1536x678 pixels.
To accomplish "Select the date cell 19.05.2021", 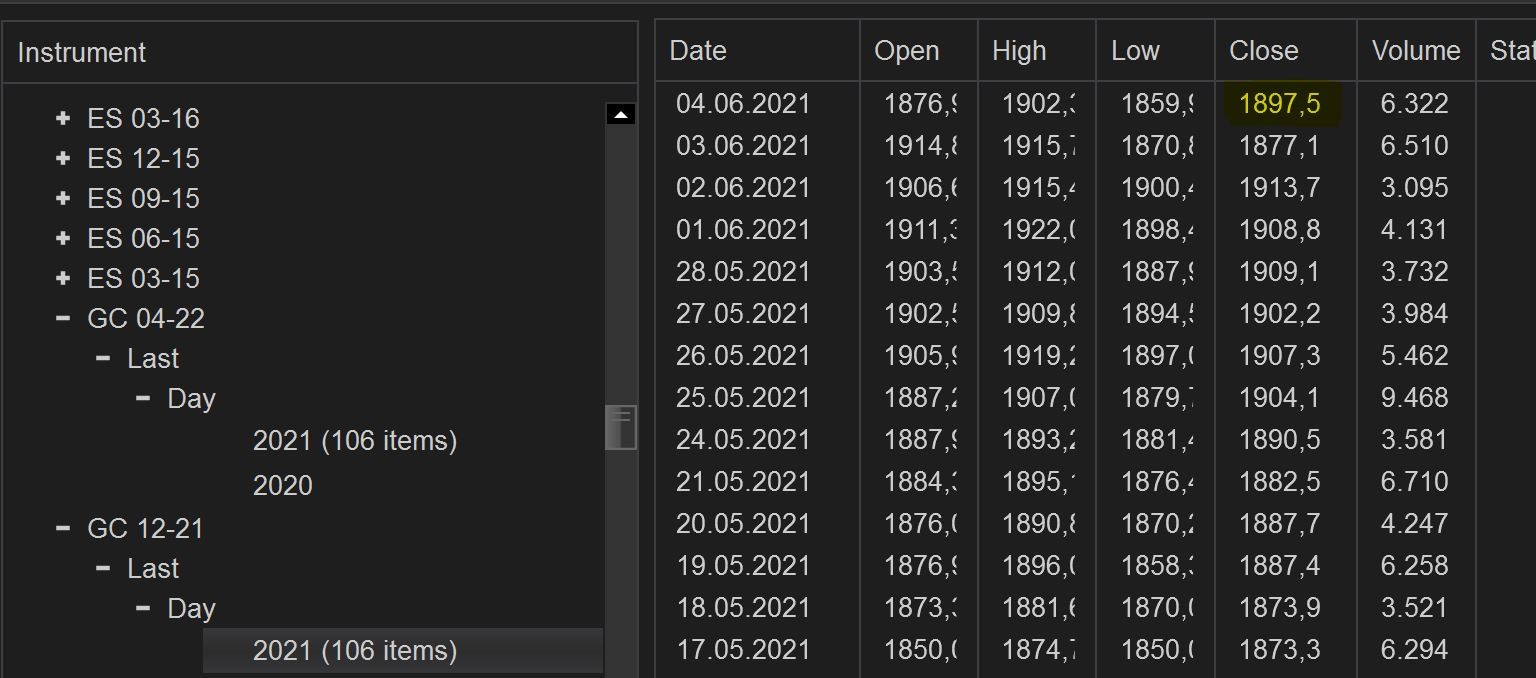I will pyautogui.click(x=743, y=566).
